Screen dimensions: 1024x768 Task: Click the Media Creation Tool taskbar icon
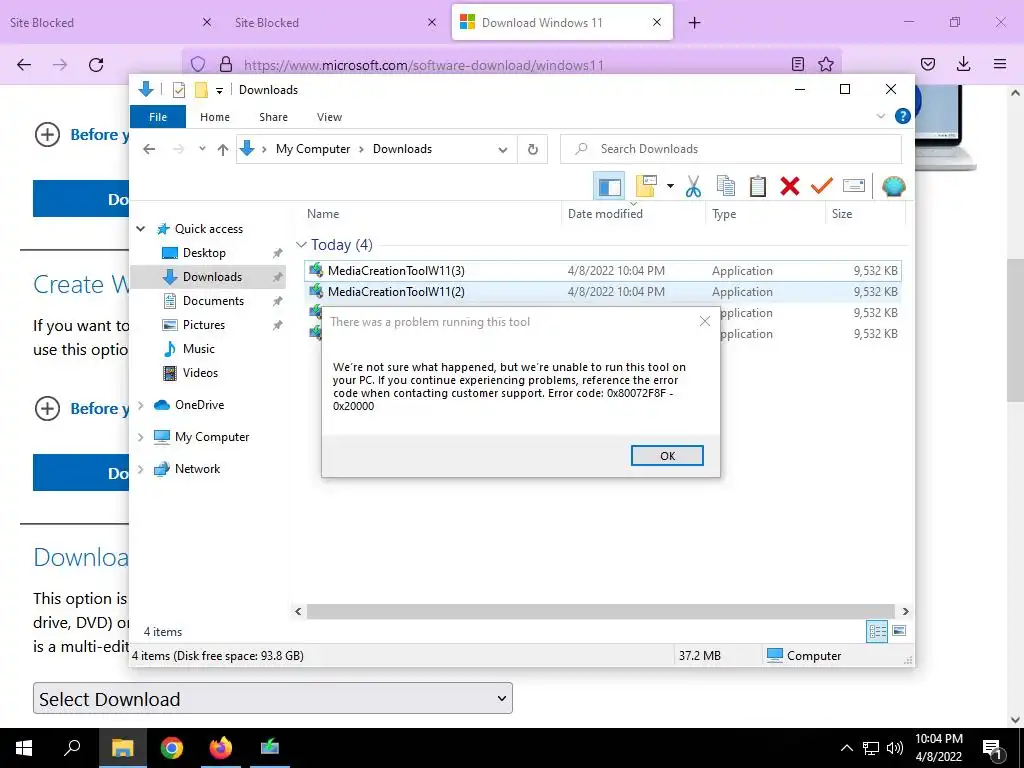[269, 748]
